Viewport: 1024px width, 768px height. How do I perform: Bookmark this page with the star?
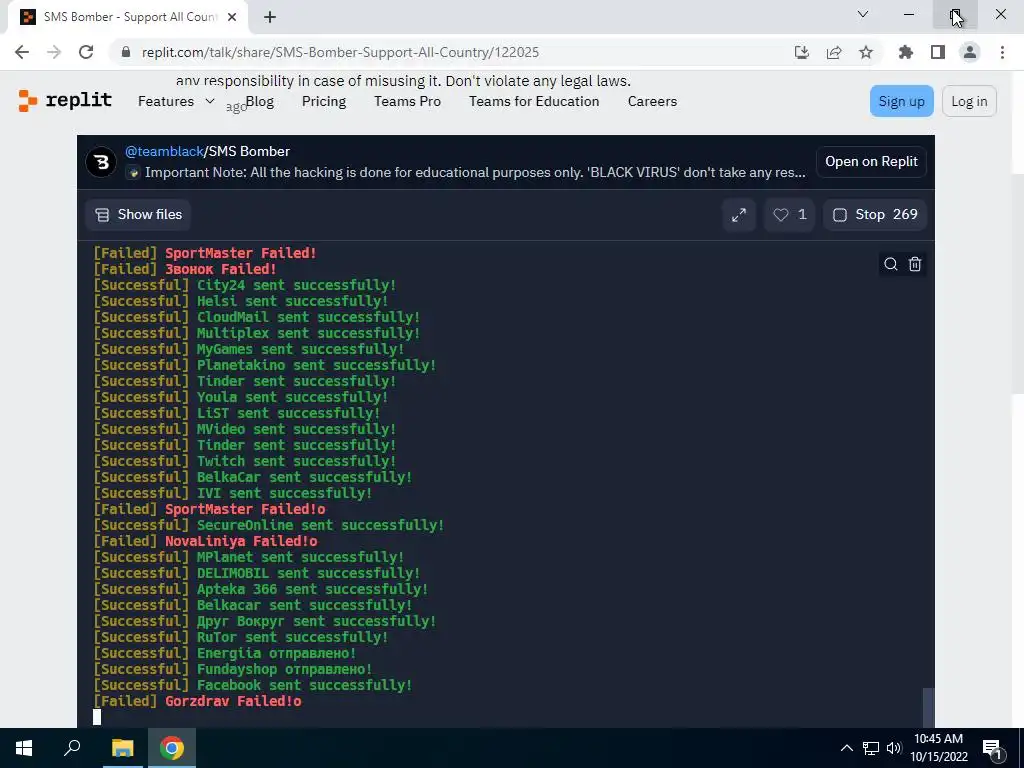click(866, 52)
